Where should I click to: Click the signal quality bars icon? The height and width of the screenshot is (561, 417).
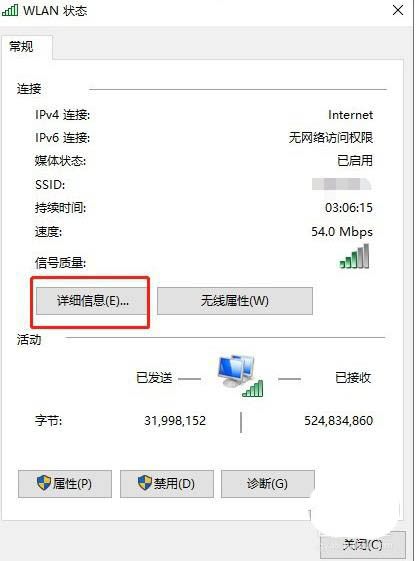[354, 256]
